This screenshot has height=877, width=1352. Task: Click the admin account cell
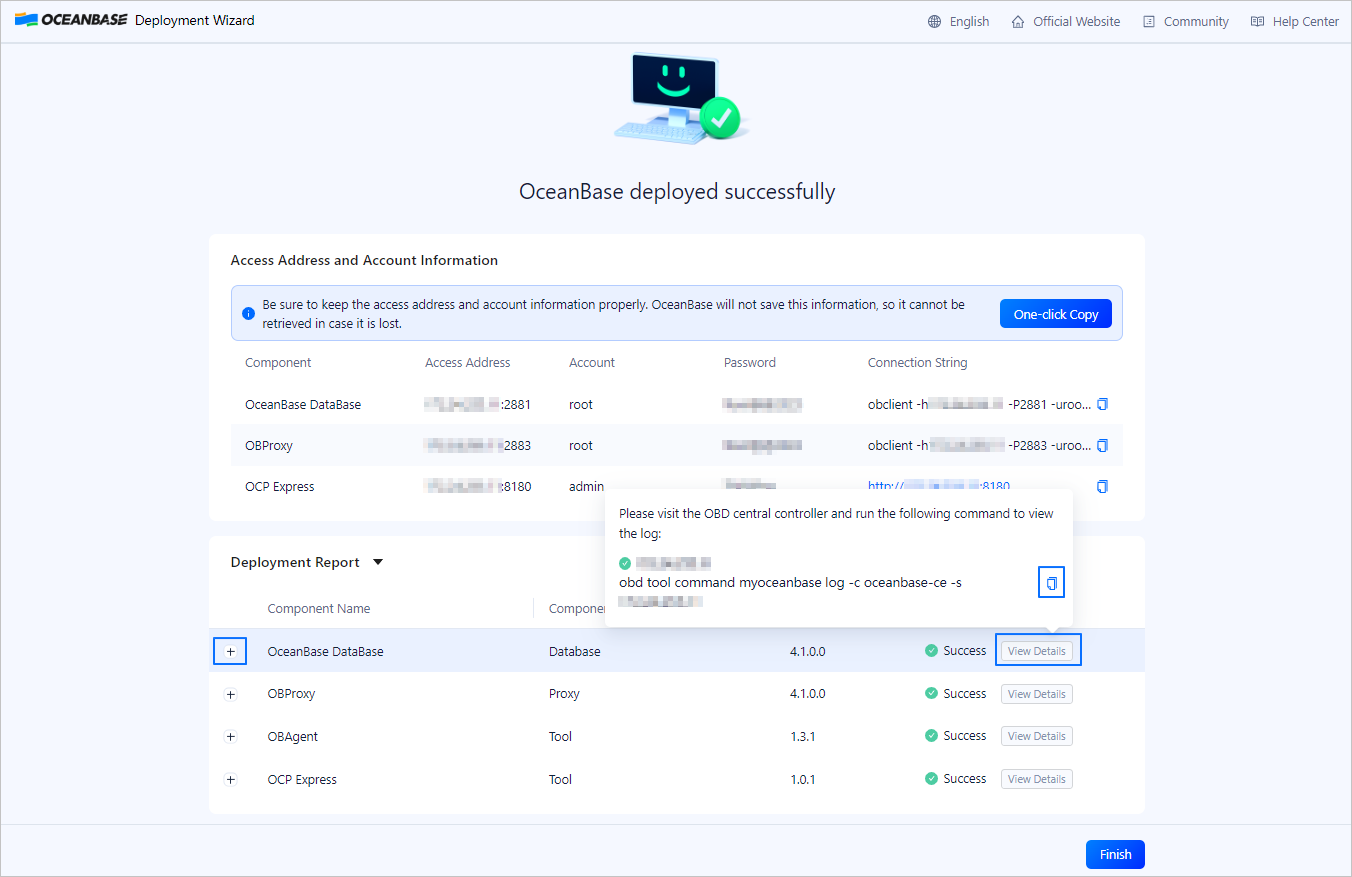point(586,487)
